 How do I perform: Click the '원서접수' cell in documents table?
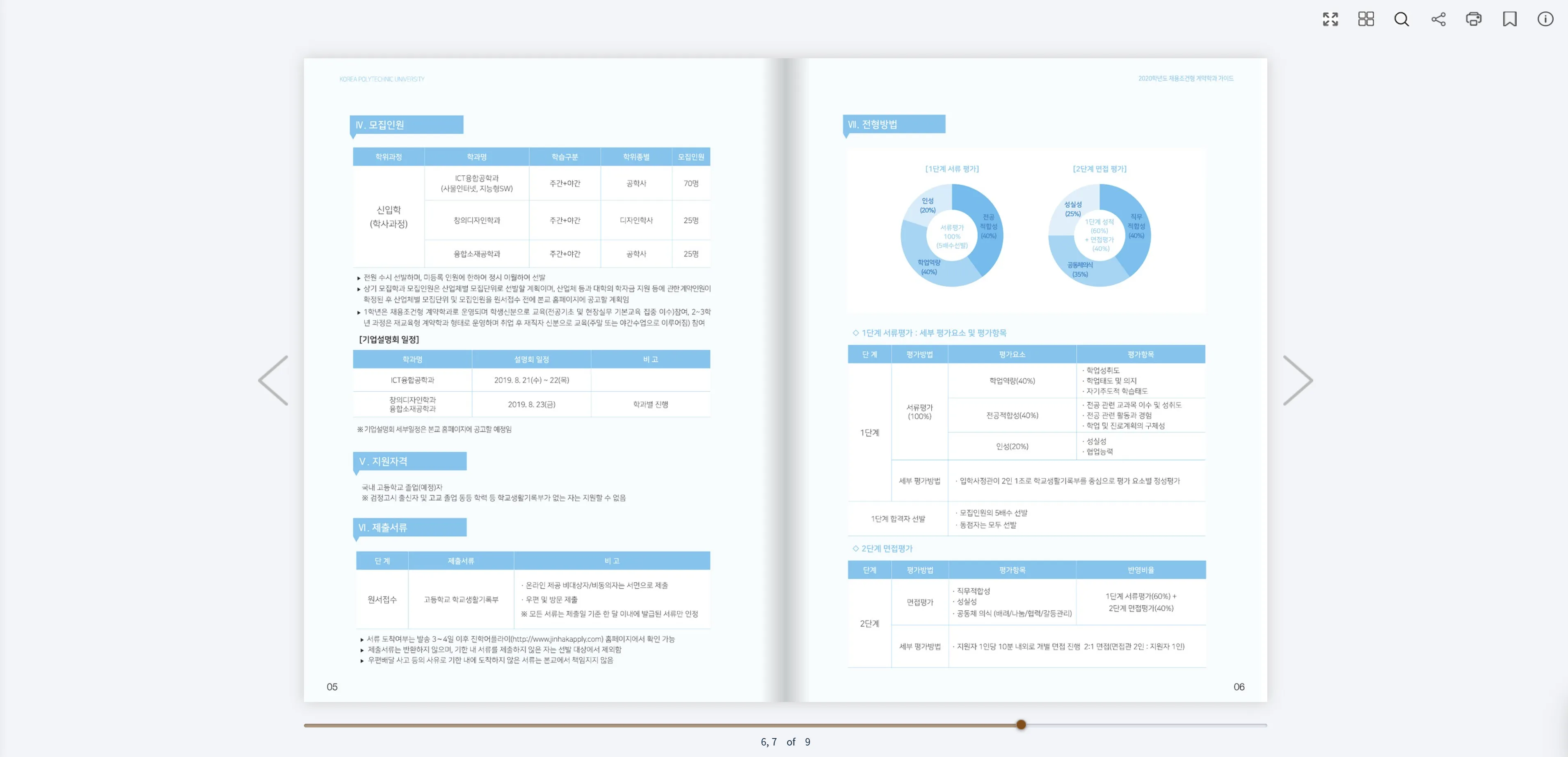(382, 600)
